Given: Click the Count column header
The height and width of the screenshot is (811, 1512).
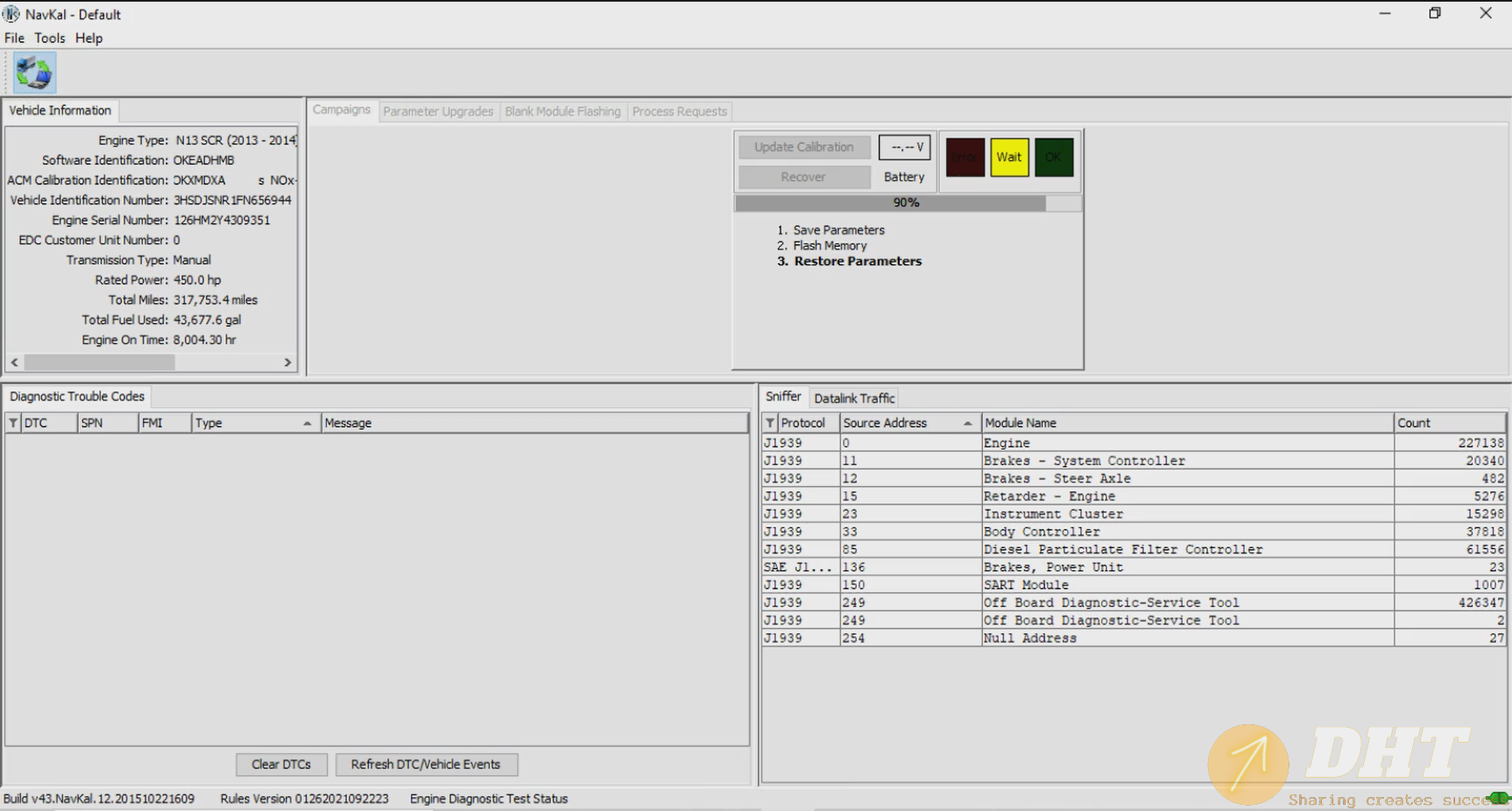Looking at the screenshot, I should click(x=1450, y=423).
